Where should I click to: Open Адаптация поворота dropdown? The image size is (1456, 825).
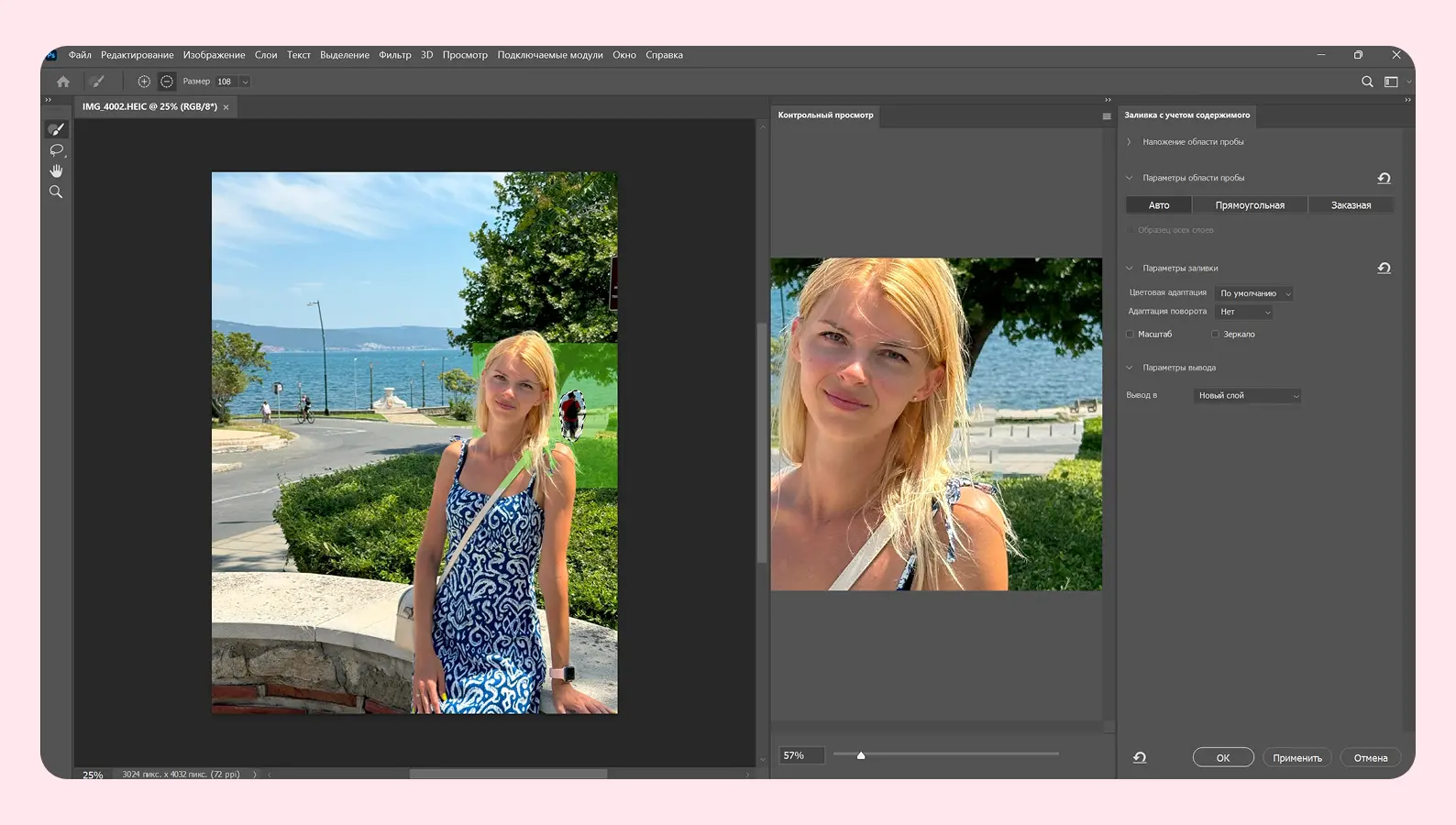[x=1243, y=312]
